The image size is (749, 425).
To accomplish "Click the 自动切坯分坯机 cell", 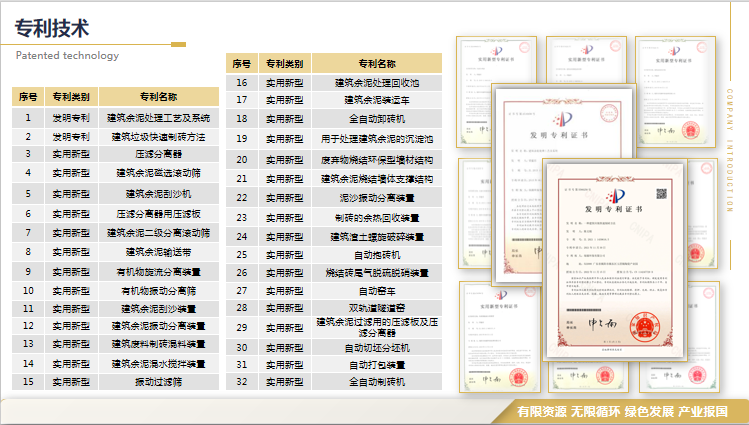I will (x=377, y=348).
